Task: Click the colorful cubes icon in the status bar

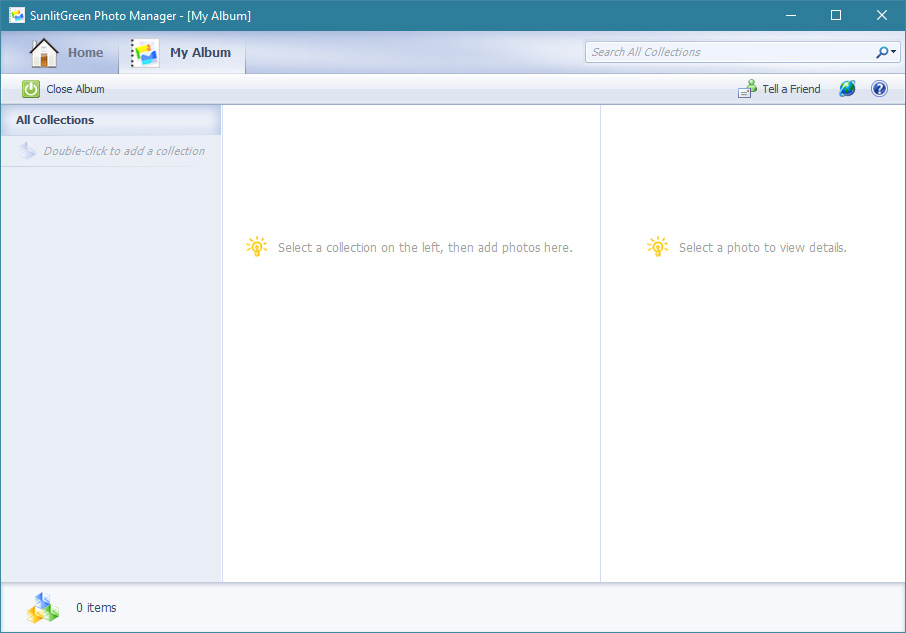Action: [x=43, y=607]
